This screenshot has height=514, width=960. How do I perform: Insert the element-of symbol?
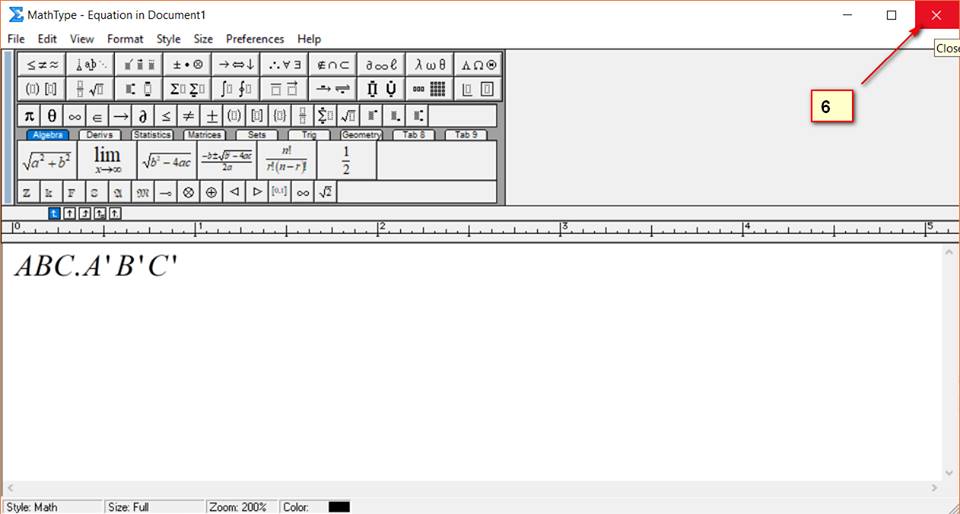pos(97,115)
